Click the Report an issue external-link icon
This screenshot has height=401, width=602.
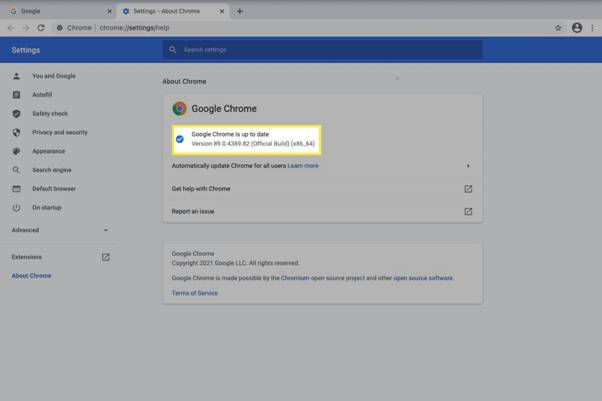(x=468, y=211)
